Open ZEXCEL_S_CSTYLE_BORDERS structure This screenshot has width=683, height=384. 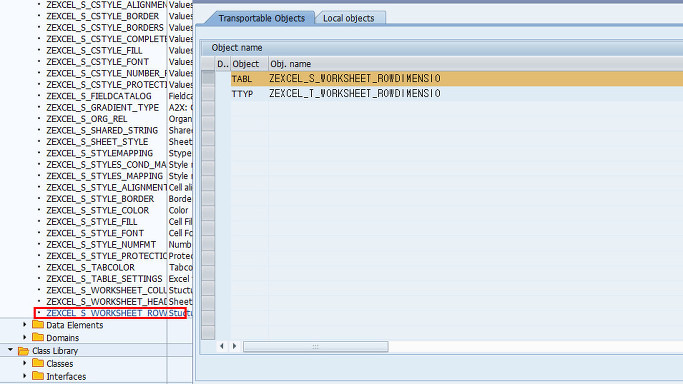pyautogui.click(x=105, y=28)
